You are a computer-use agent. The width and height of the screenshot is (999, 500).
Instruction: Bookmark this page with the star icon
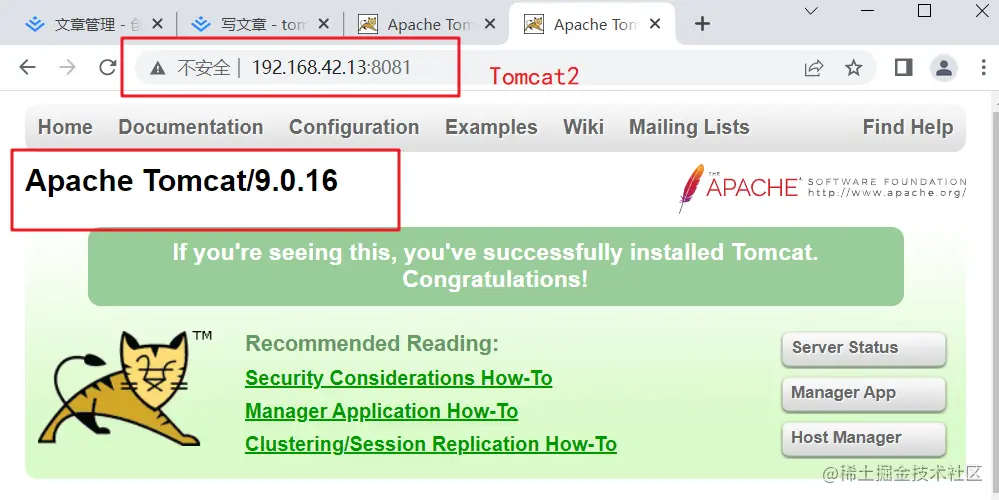click(853, 68)
